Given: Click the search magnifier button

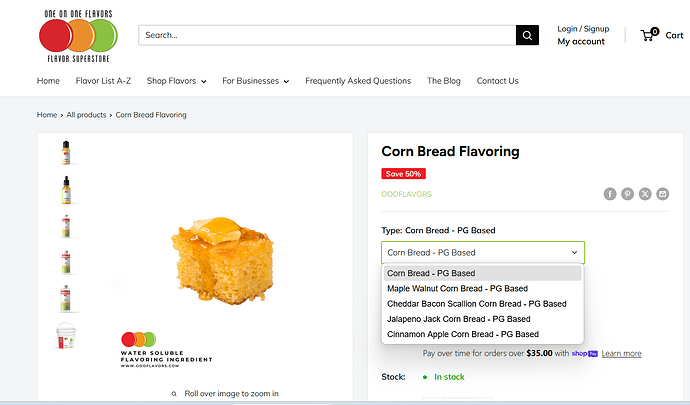Looking at the screenshot, I should 527,35.
